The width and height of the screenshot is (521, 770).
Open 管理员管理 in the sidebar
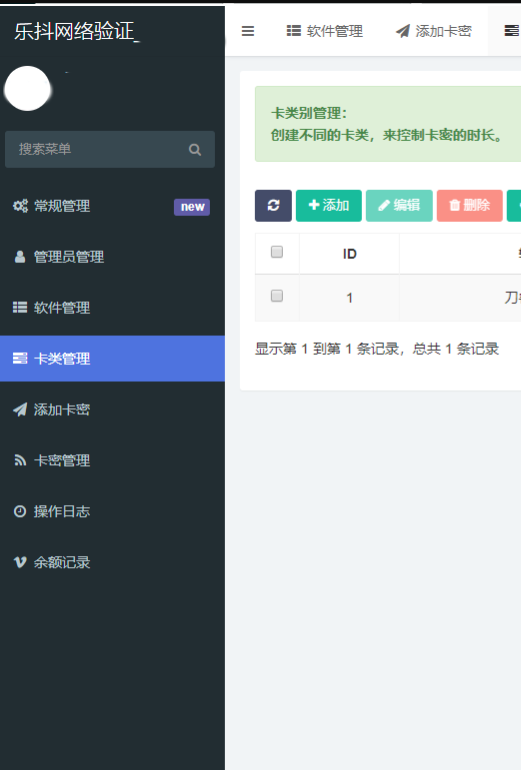pyautogui.click(x=112, y=257)
